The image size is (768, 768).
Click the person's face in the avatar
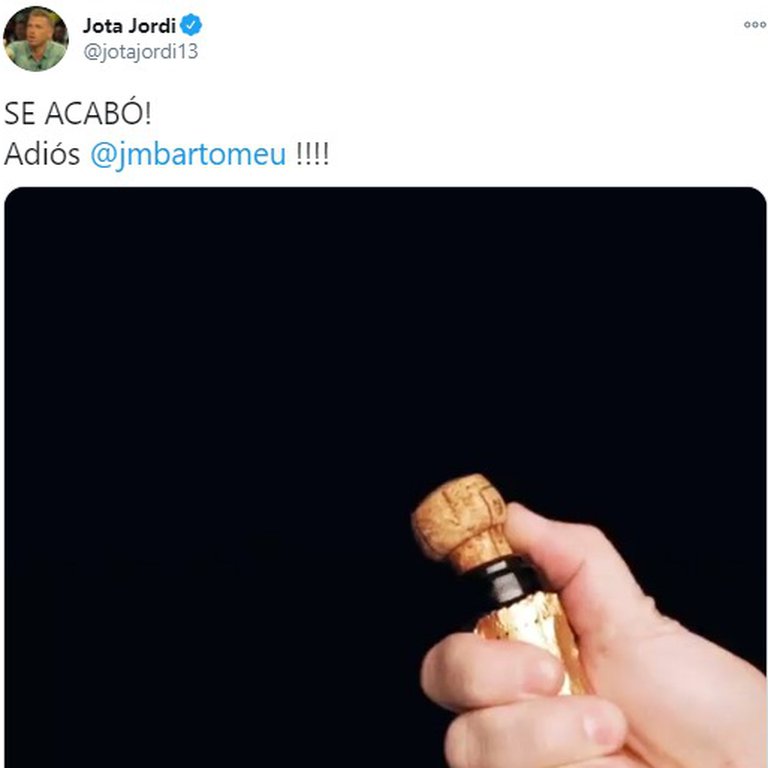(x=37, y=30)
